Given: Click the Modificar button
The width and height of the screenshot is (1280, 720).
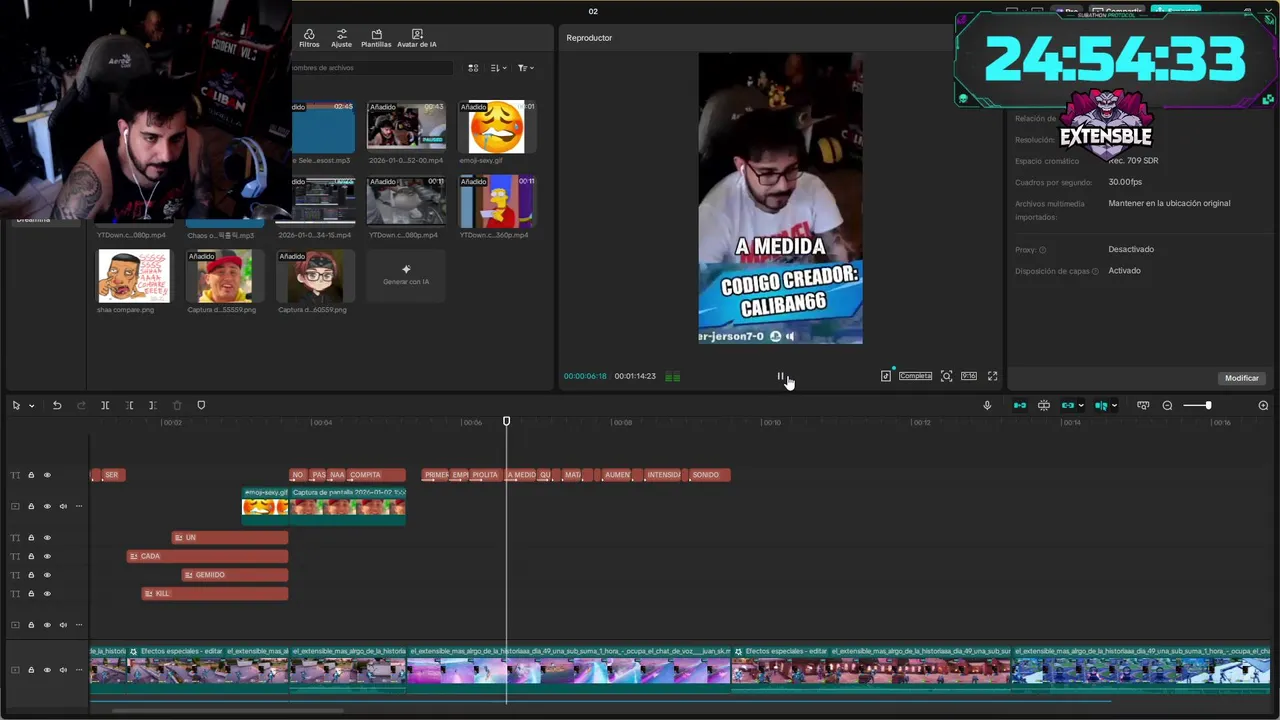Looking at the screenshot, I should [x=1241, y=378].
